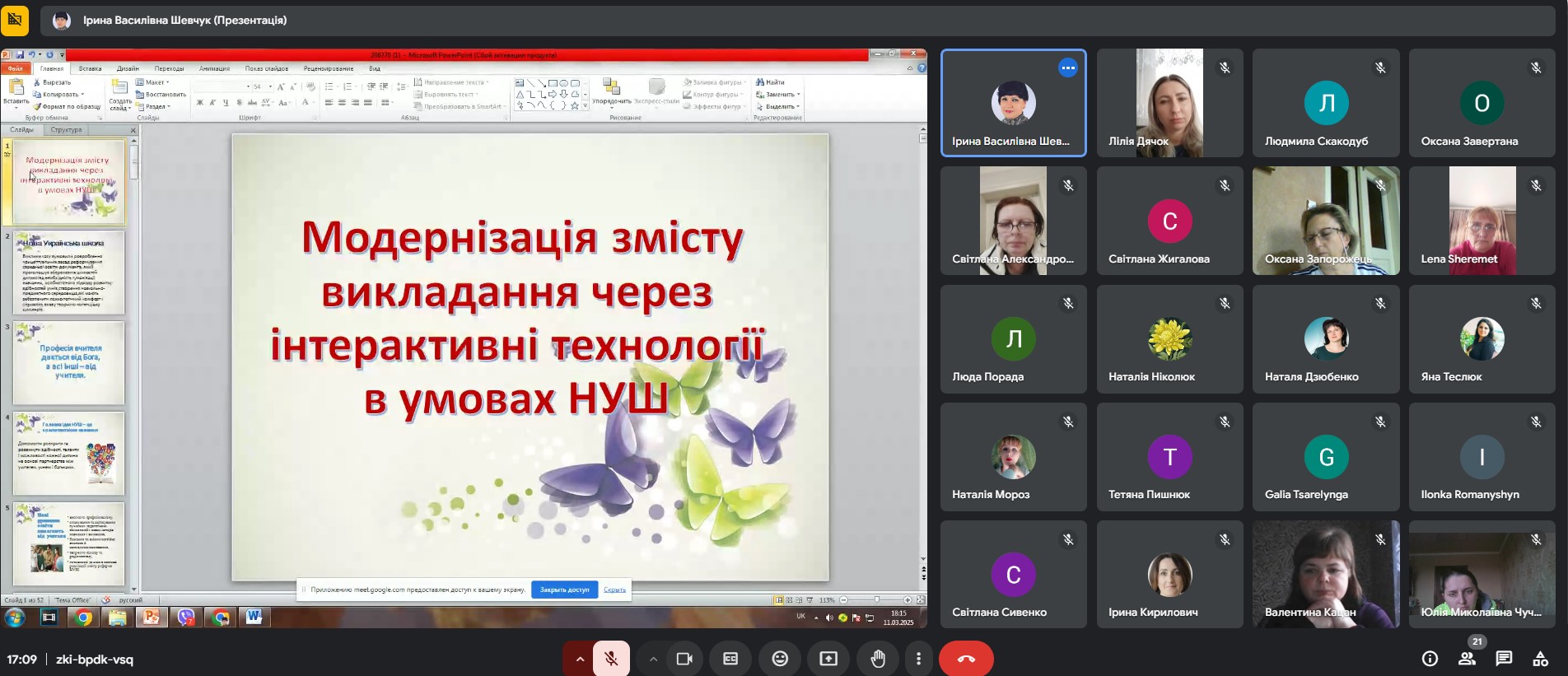Open Windows Start orb in shared screen
The height and width of the screenshot is (676, 1568).
pos(15,618)
